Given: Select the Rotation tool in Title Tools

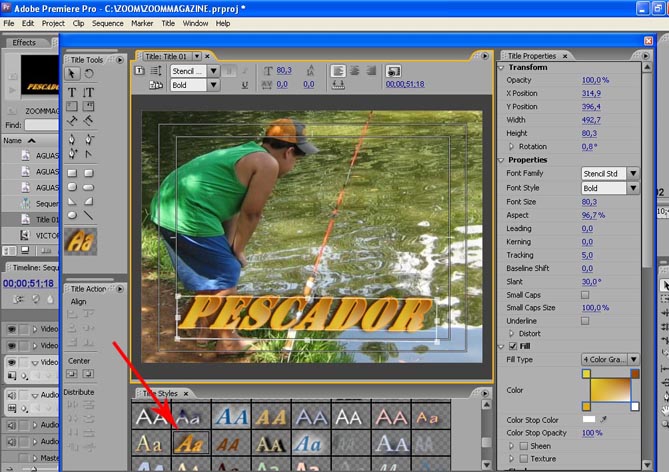Looking at the screenshot, I should point(88,74).
